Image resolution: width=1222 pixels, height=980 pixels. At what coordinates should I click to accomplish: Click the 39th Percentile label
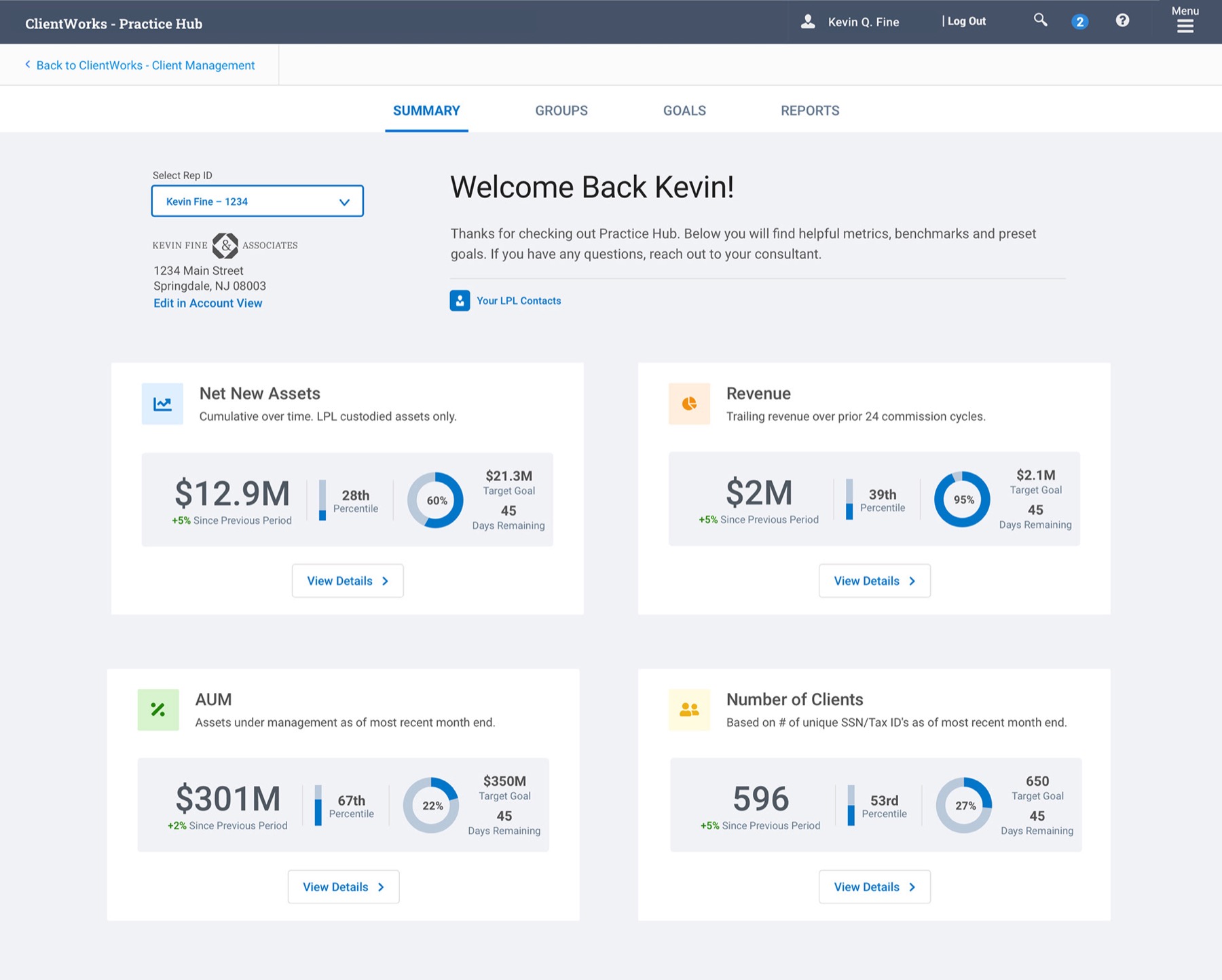(883, 500)
